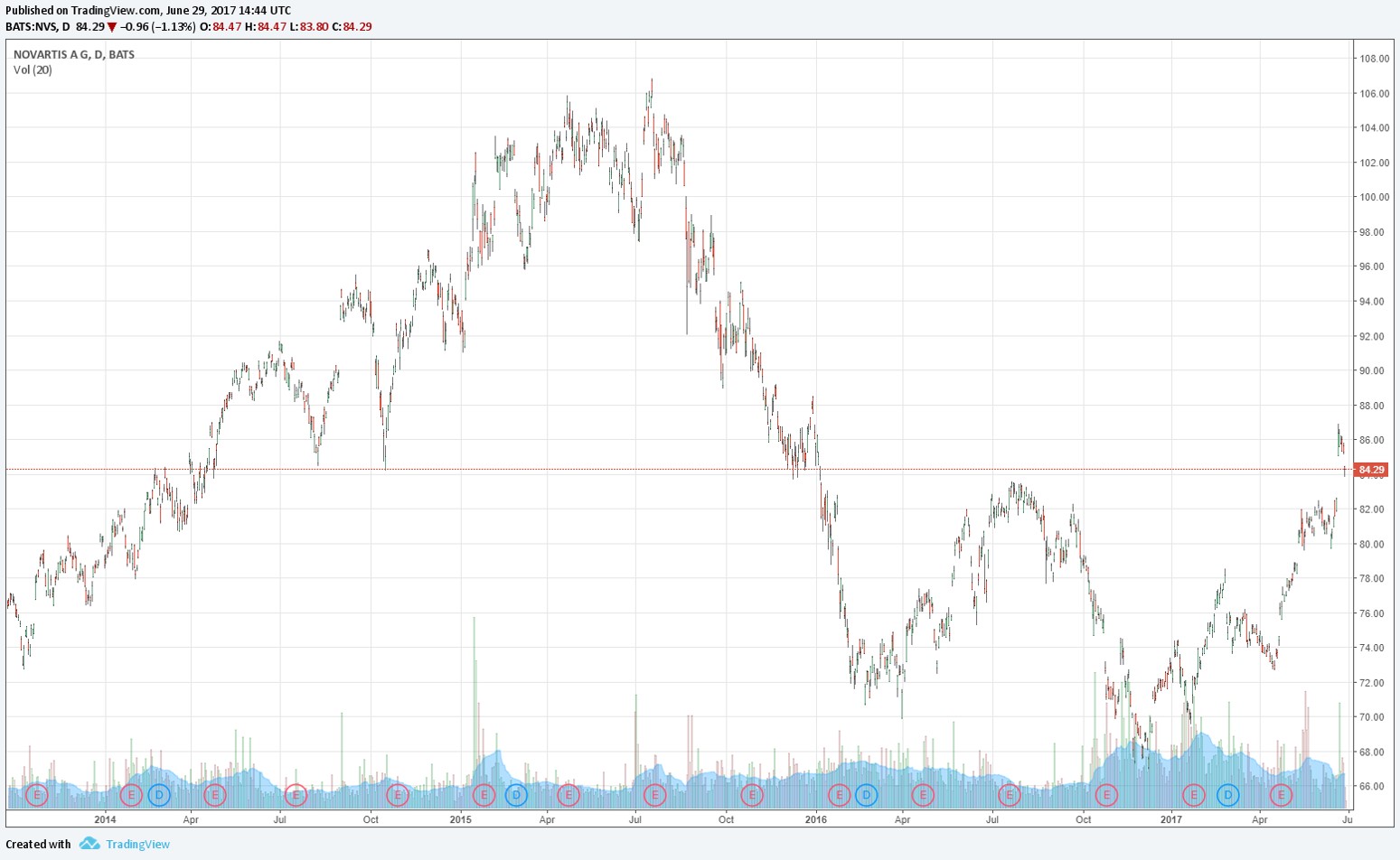Open the dividend D marker in 2017
Viewport: 1400px width, 860px height.
pyautogui.click(x=1227, y=795)
